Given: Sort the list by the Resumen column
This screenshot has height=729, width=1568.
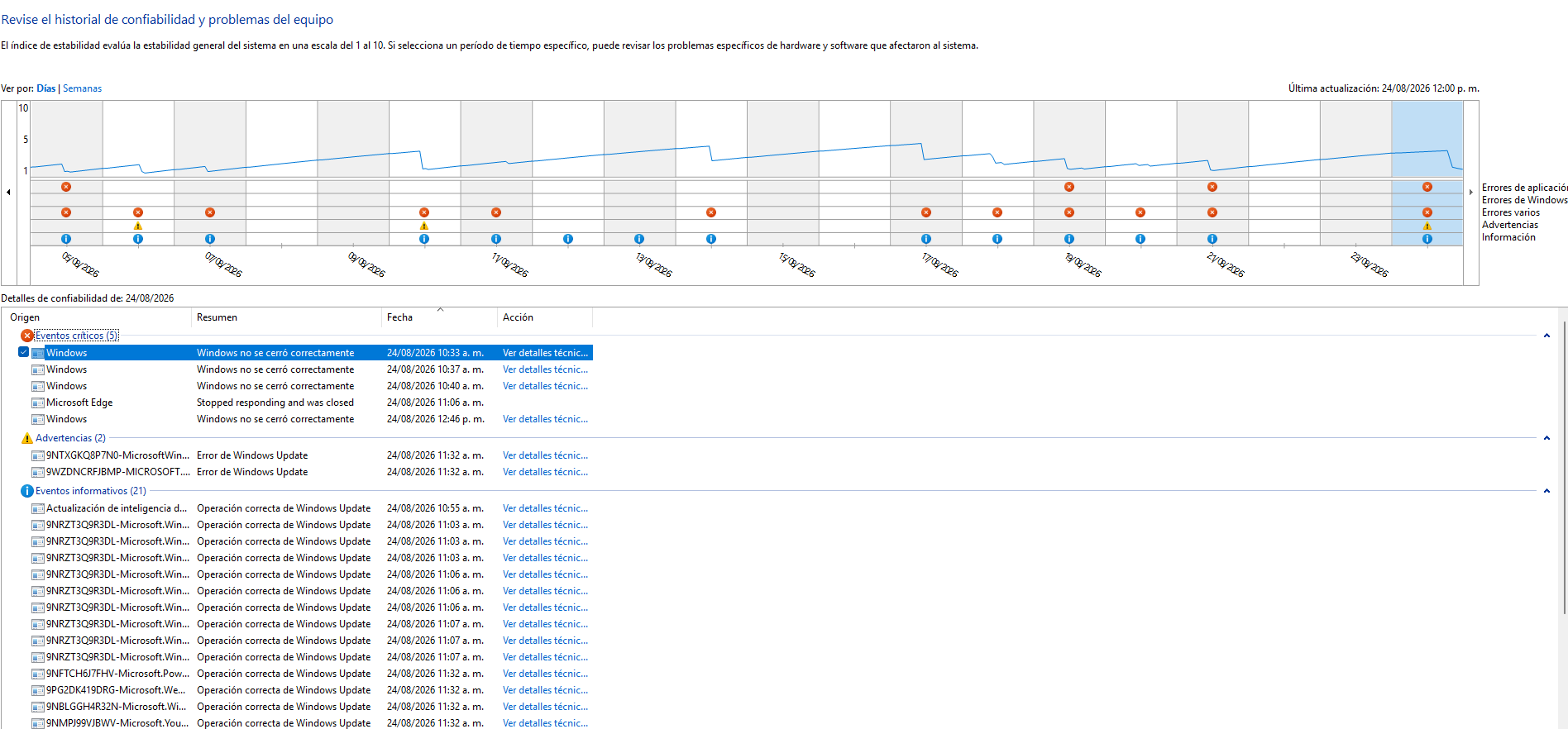Looking at the screenshot, I should 286,317.
